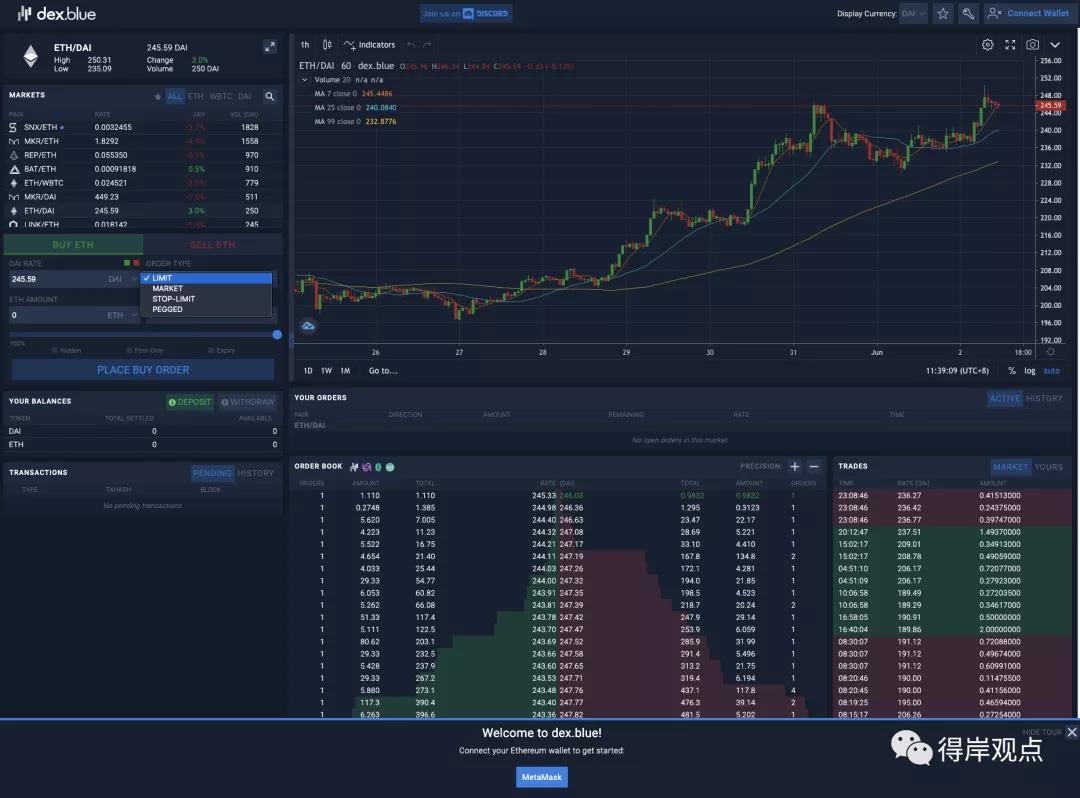
Task: Select the round teal order book source icon
Action: pos(390,467)
